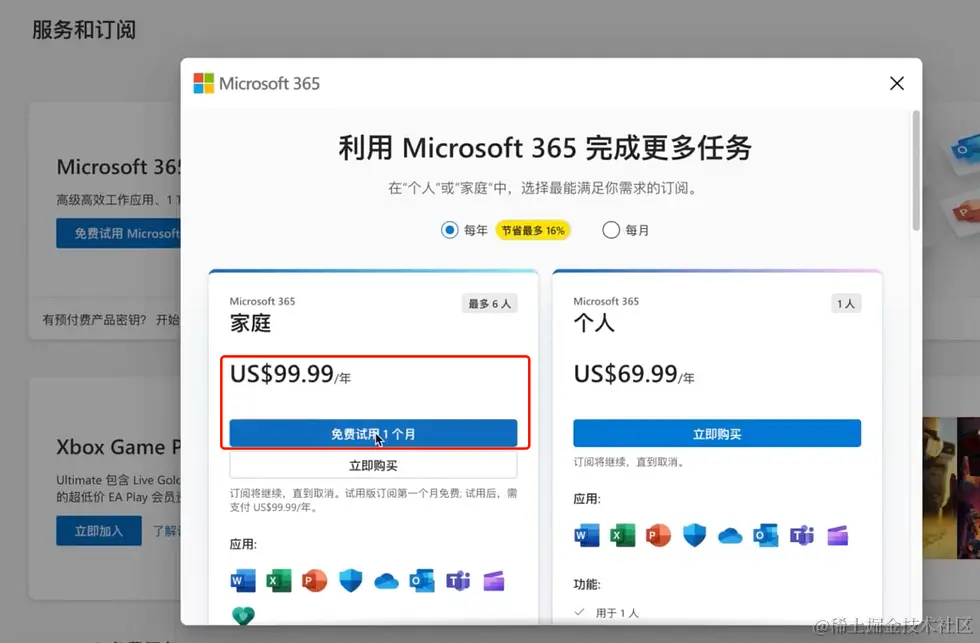Click the PowerPoint icon in Family plan
This screenshot has width=980, height=643.
tap(314, 581)
